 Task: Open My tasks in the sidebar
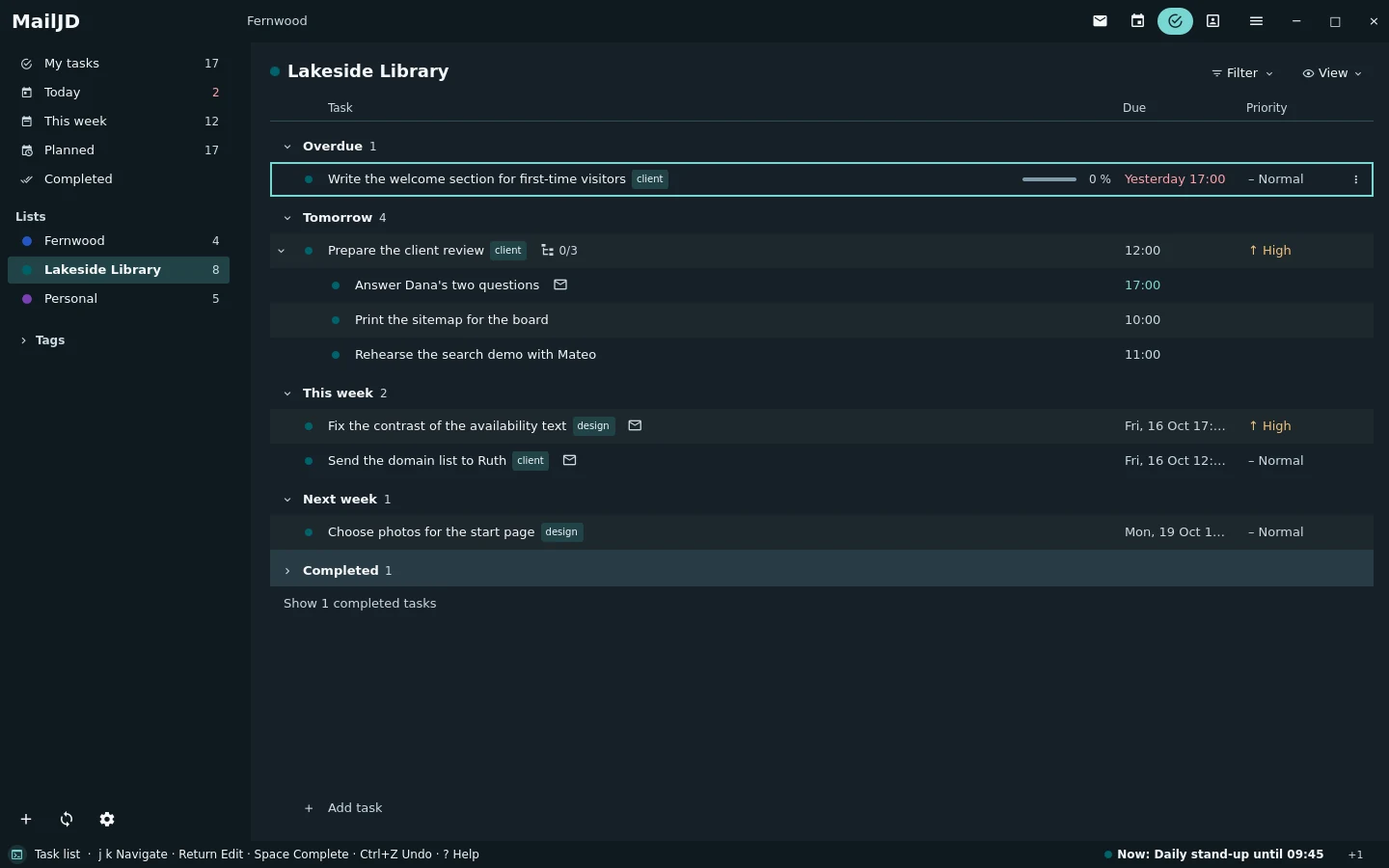119,64
